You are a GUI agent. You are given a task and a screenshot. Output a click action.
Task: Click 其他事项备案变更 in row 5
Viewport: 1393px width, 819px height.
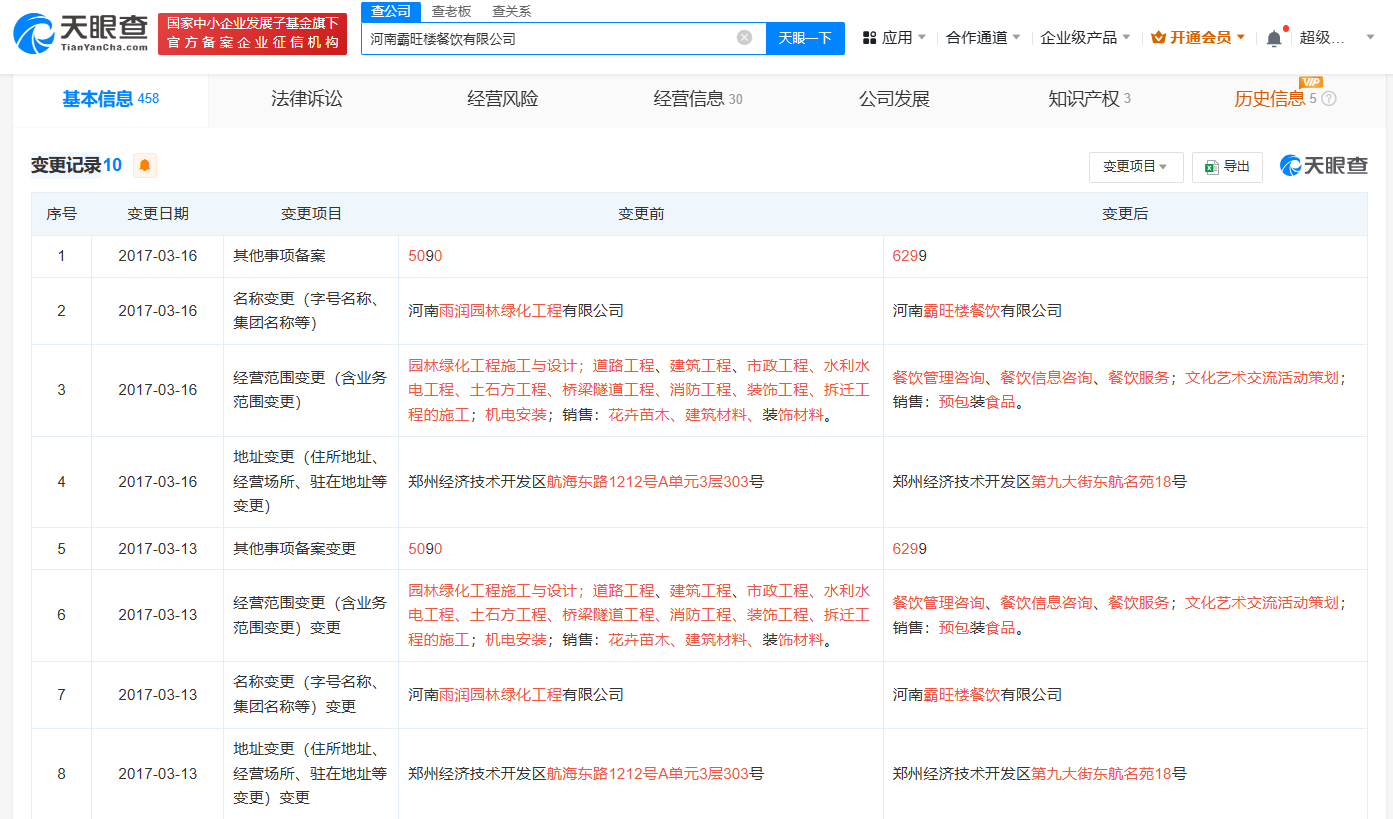click(x=295, y=549)
